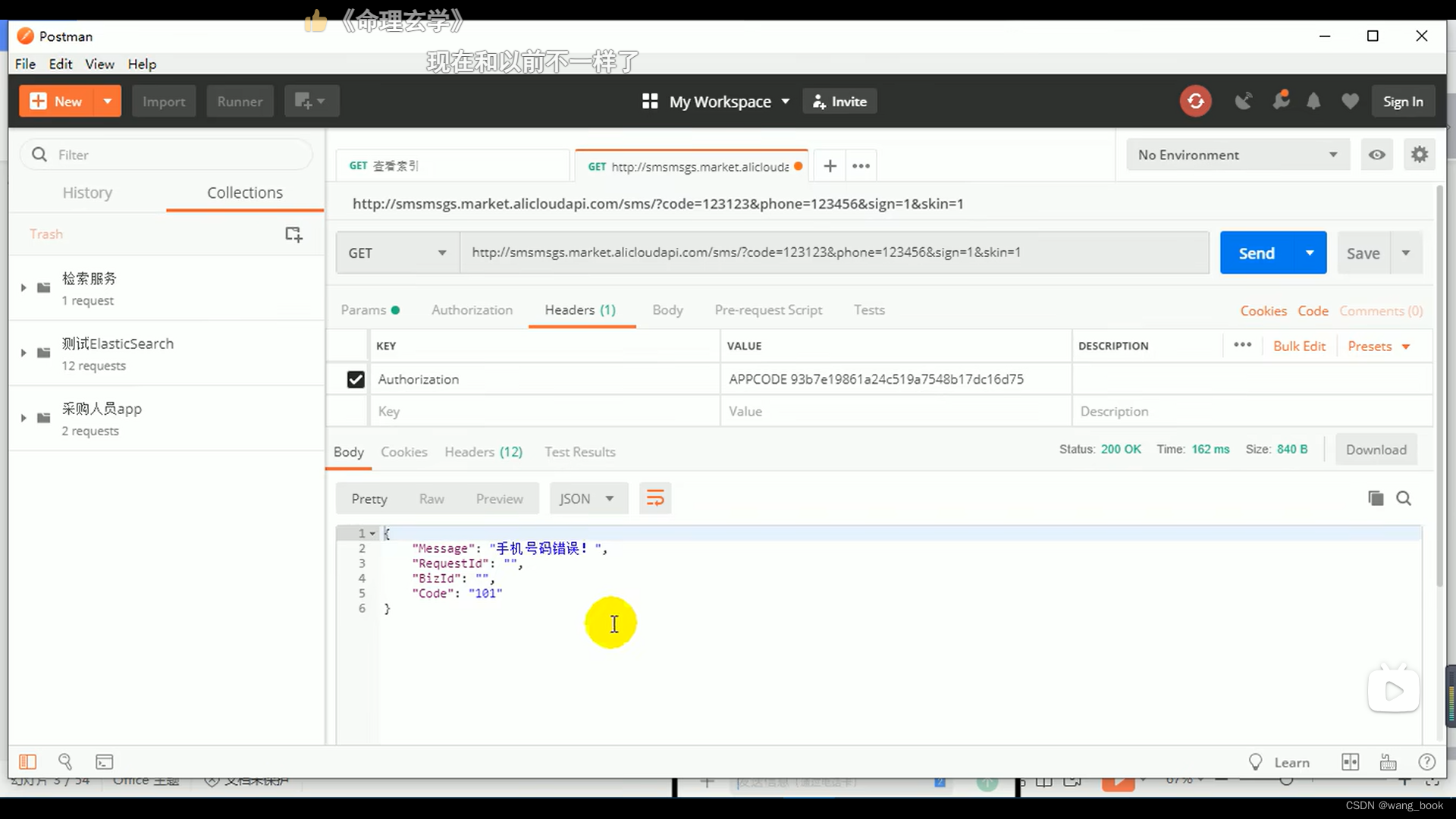This screenshot has height=819, width=1456.
Task: Open the settings wrench icon
Action: point(1281,100)
